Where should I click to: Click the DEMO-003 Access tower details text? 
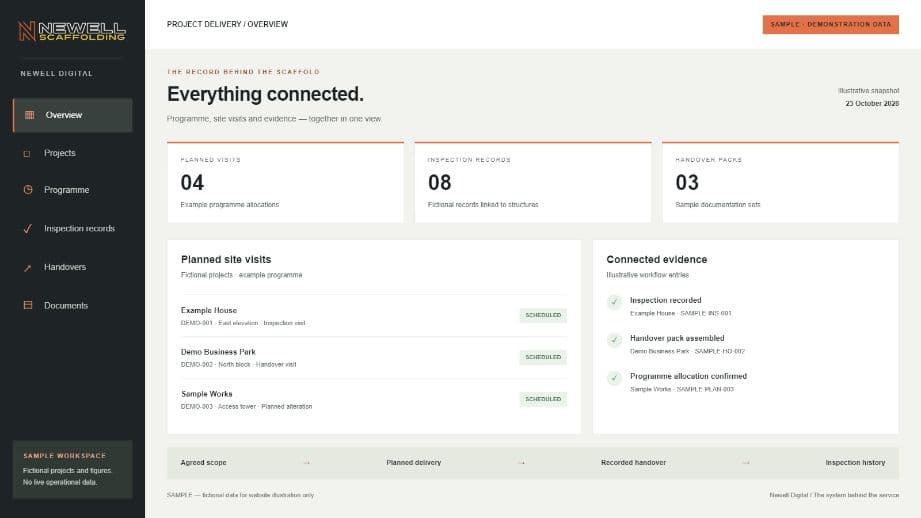pyautogui.click(x=247, y=406)
